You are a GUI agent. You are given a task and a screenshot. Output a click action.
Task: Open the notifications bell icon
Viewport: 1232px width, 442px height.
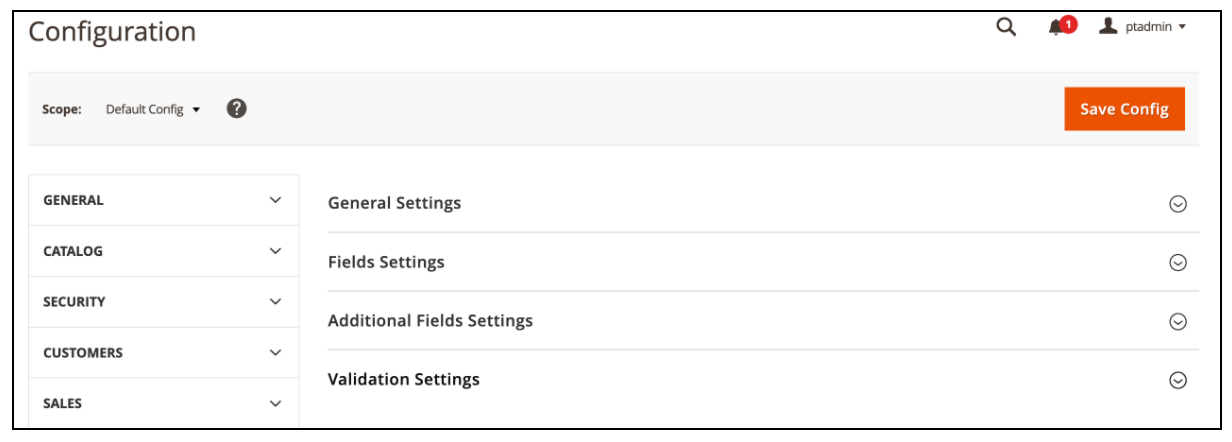pyautogui.click(x=1057, y=28)
